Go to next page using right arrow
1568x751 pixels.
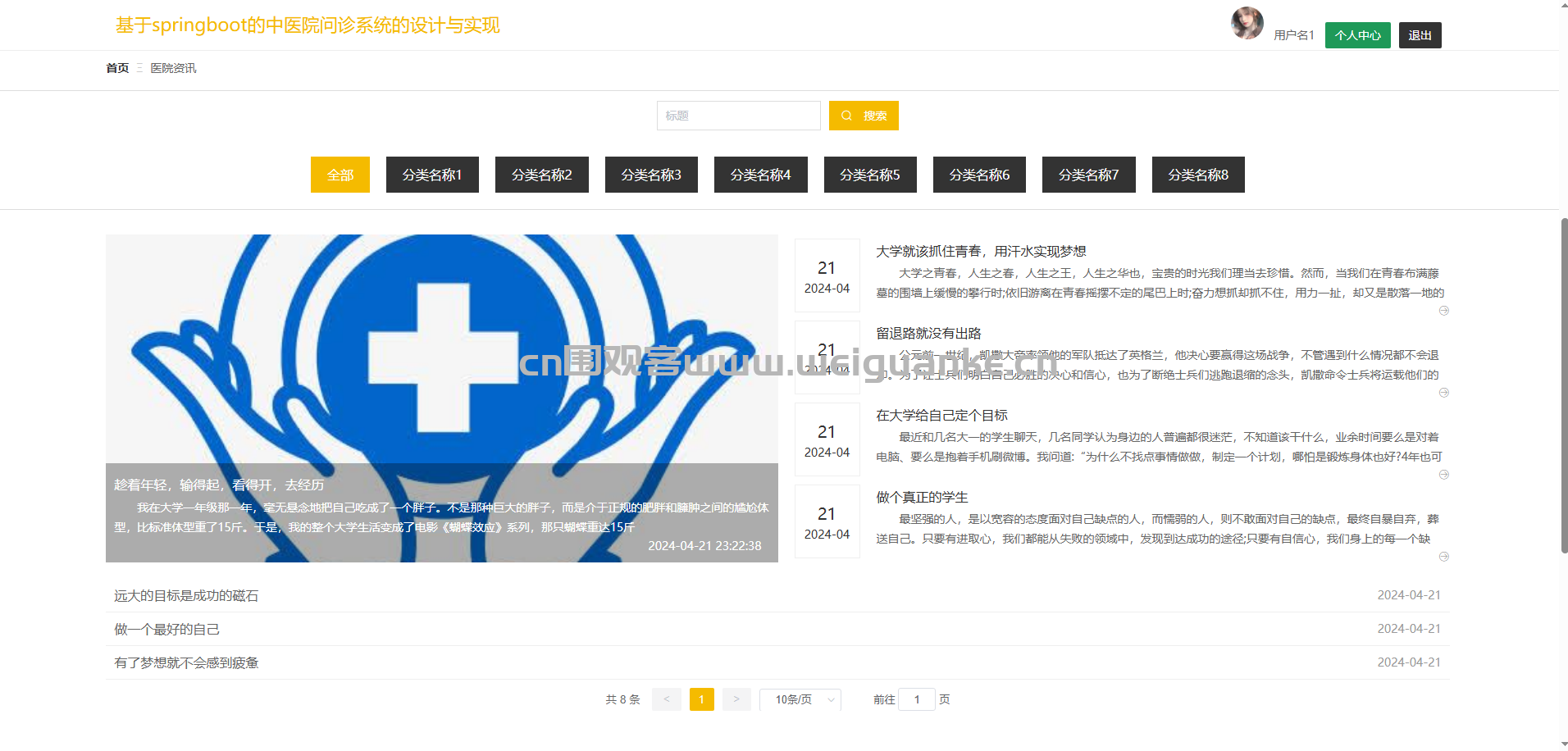pyautogui.click(x=736, y=699)
